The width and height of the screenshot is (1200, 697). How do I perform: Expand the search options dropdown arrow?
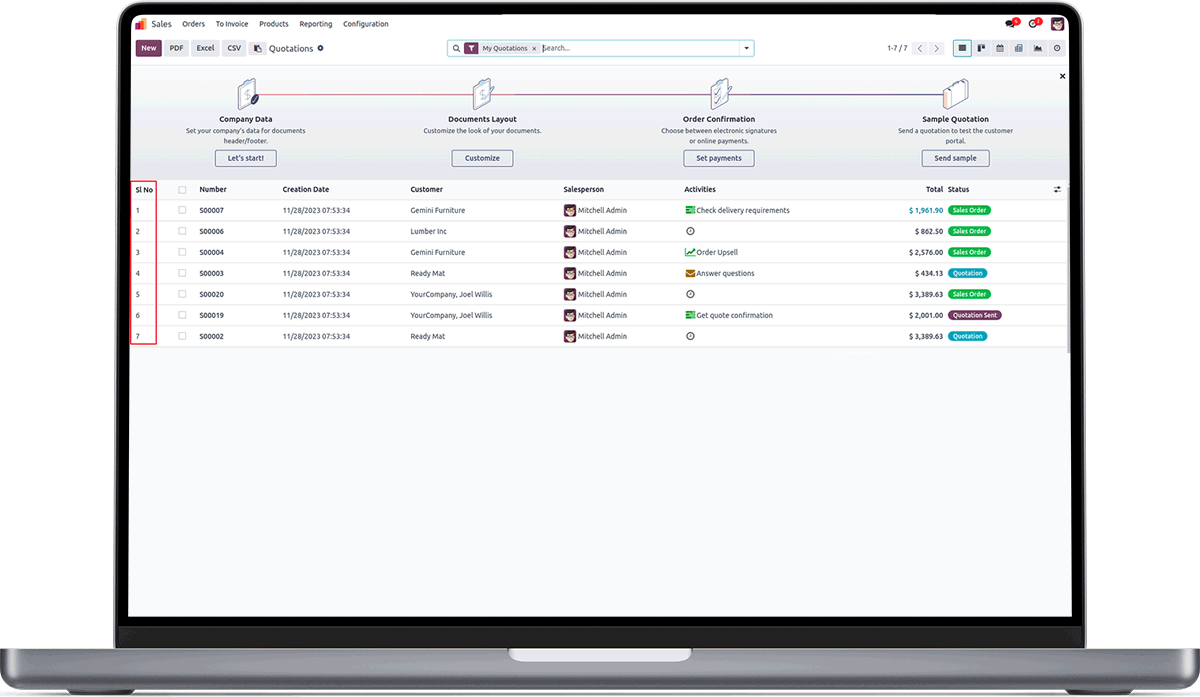746,48
